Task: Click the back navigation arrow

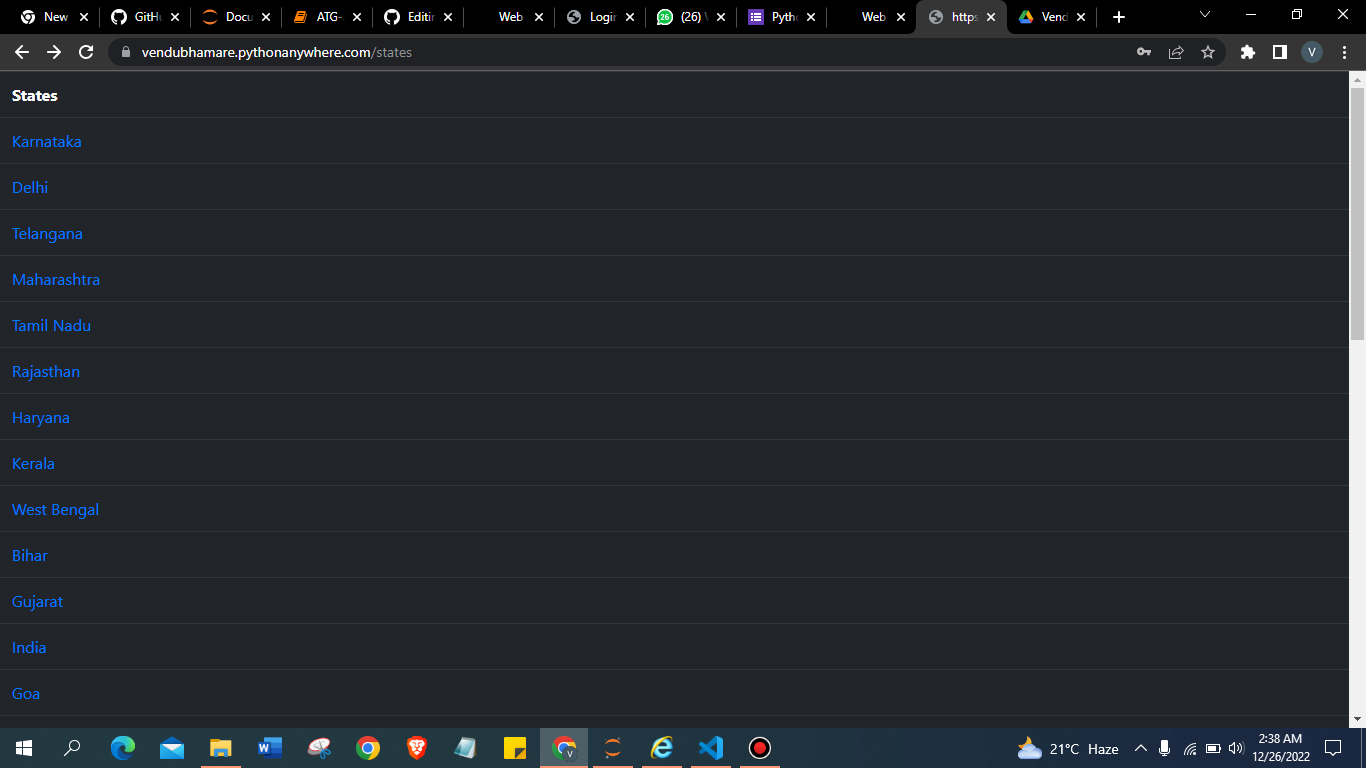Action: pyautogui.click(x=22, y=51)
